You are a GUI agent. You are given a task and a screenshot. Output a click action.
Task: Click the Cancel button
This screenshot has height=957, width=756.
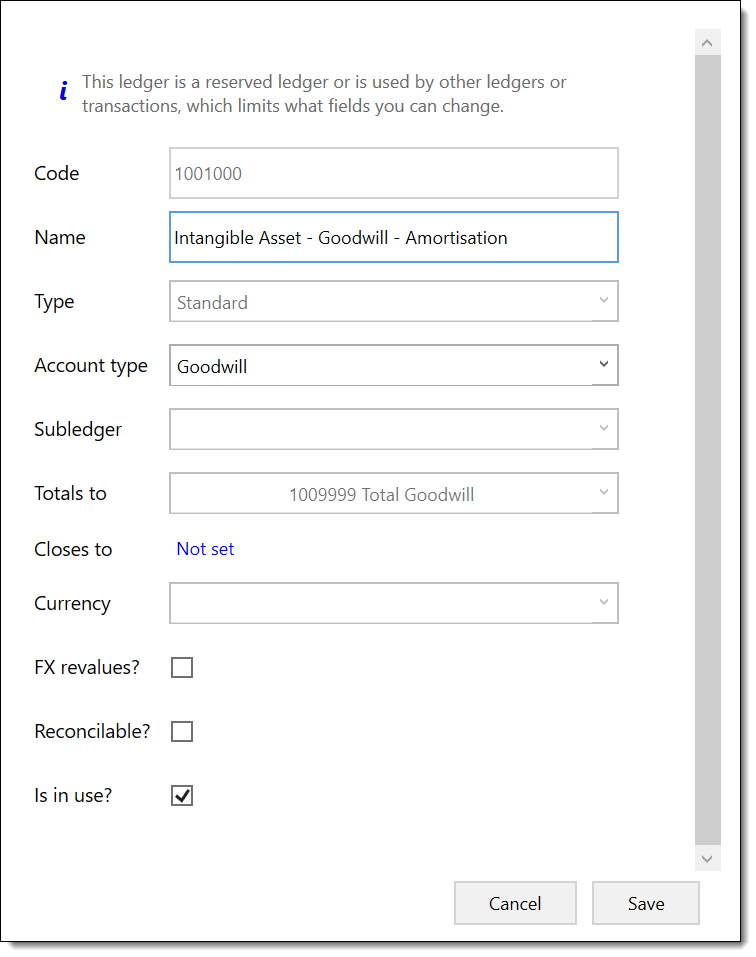(x=515, y=903)
